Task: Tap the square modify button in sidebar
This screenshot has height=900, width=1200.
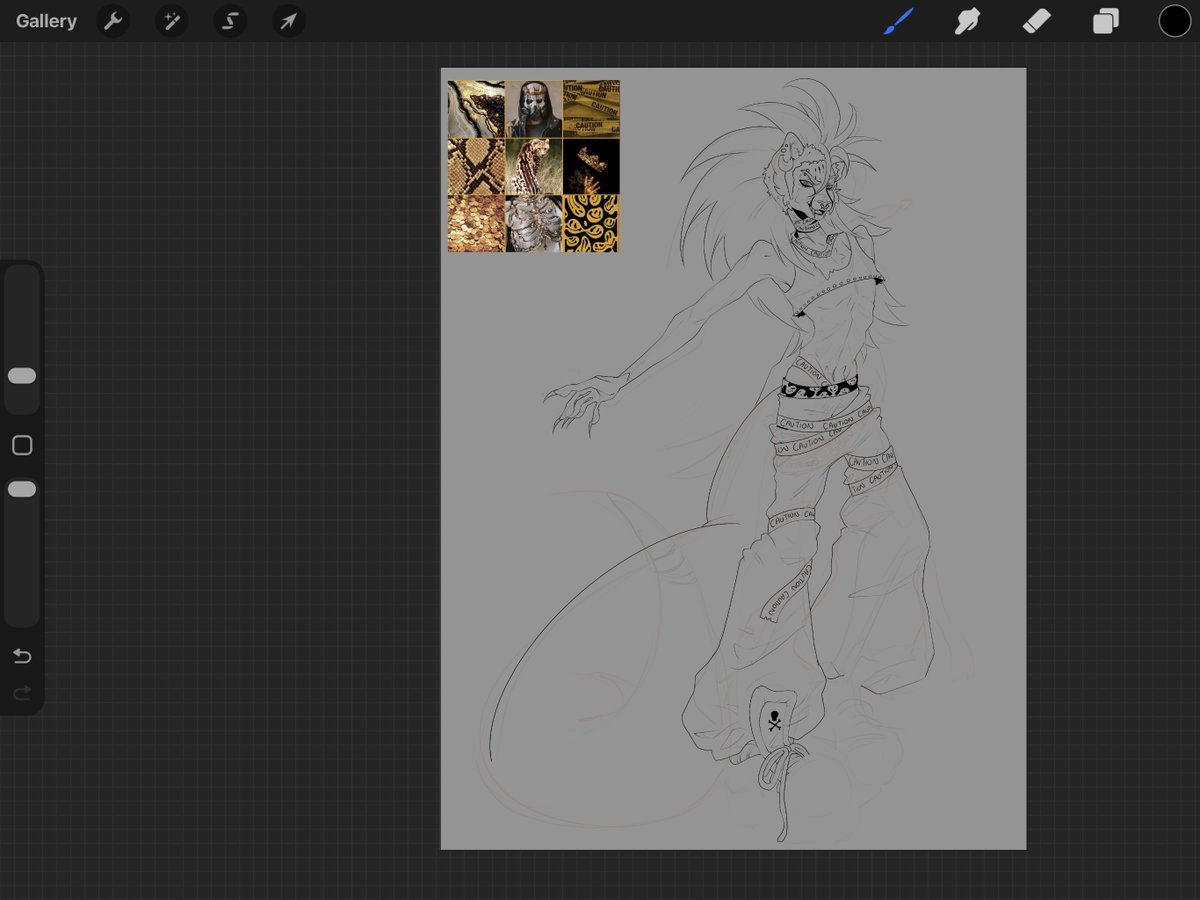Action: tap(22, 445)
